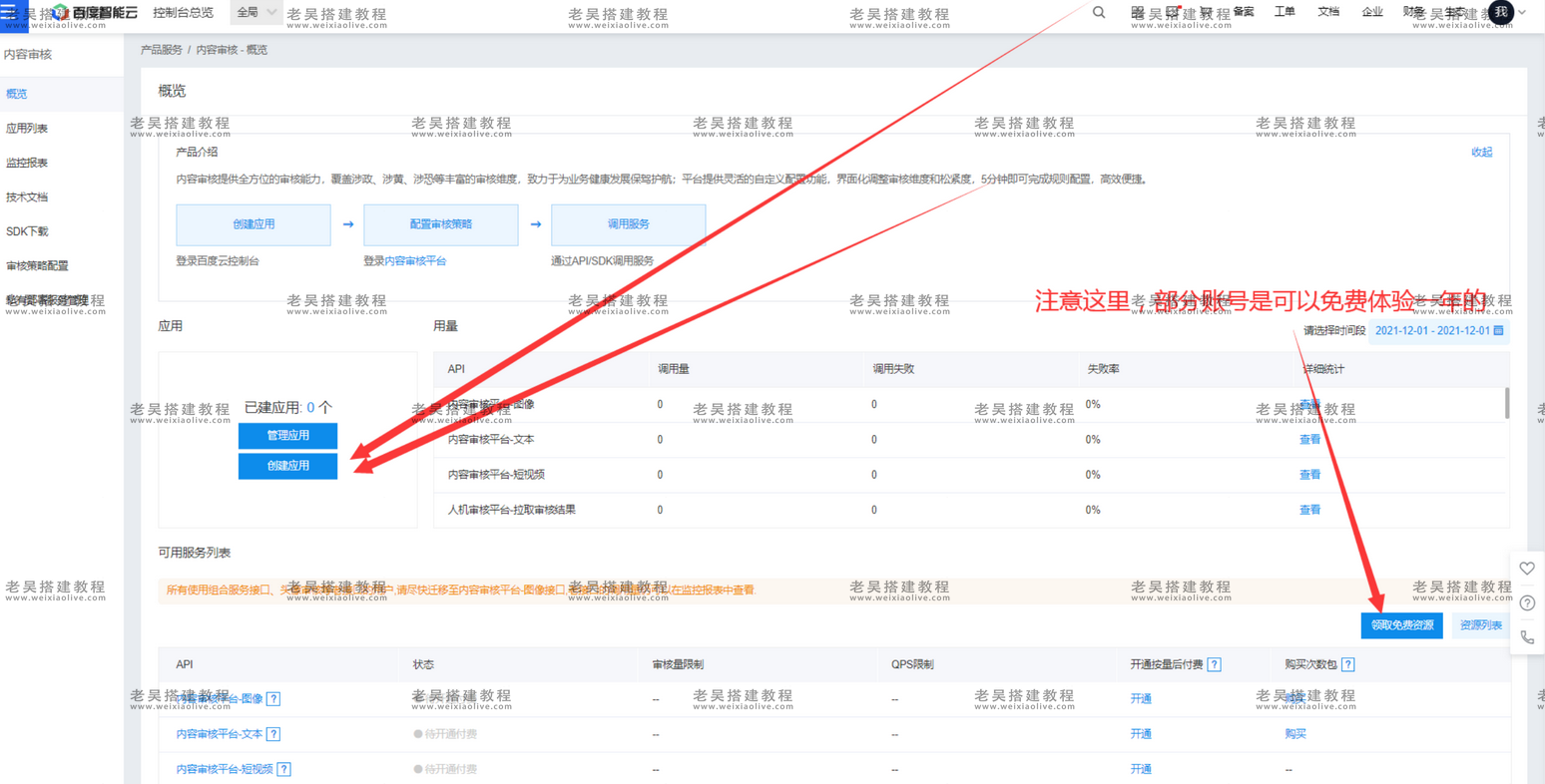Click the heart feedback icon in the floating panel
Image resolution: width=1545 pixels, height=784 pixels.
(1527, 569)
